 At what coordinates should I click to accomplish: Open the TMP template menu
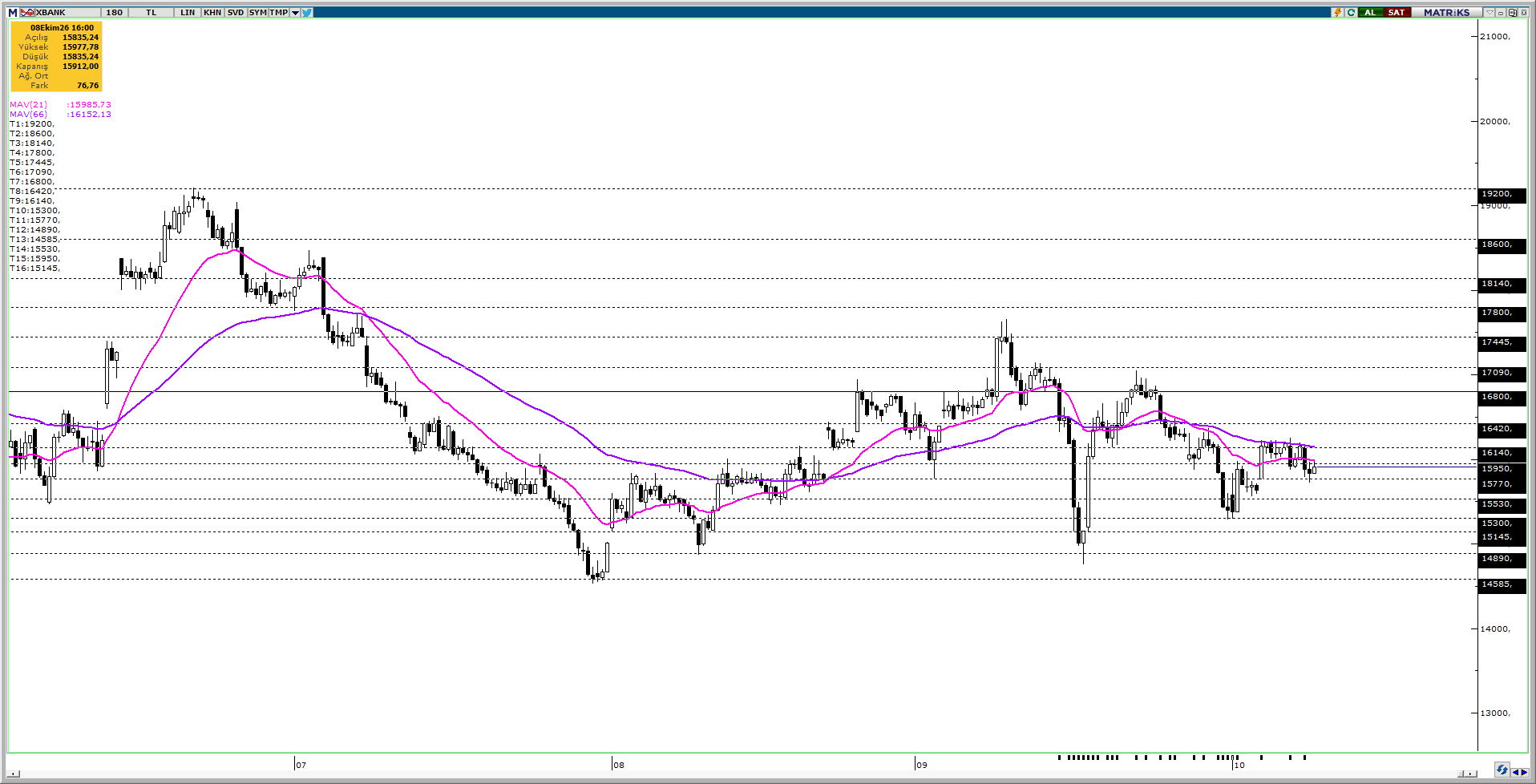click(x=279, y=13)
